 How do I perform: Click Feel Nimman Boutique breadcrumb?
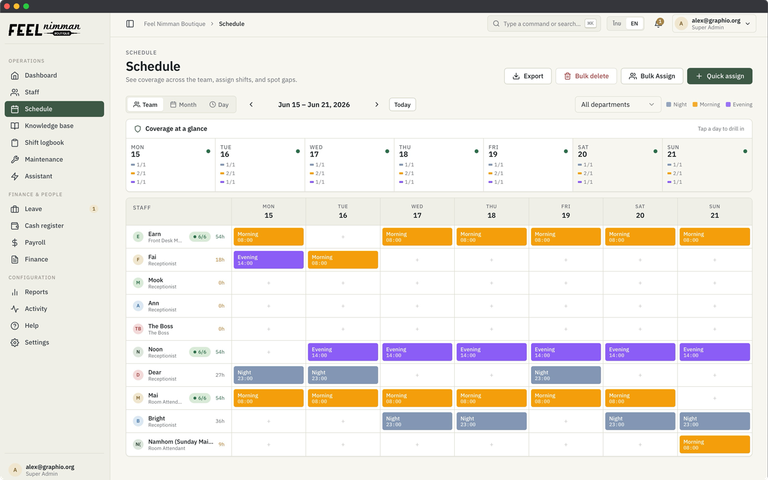point(174,24)
